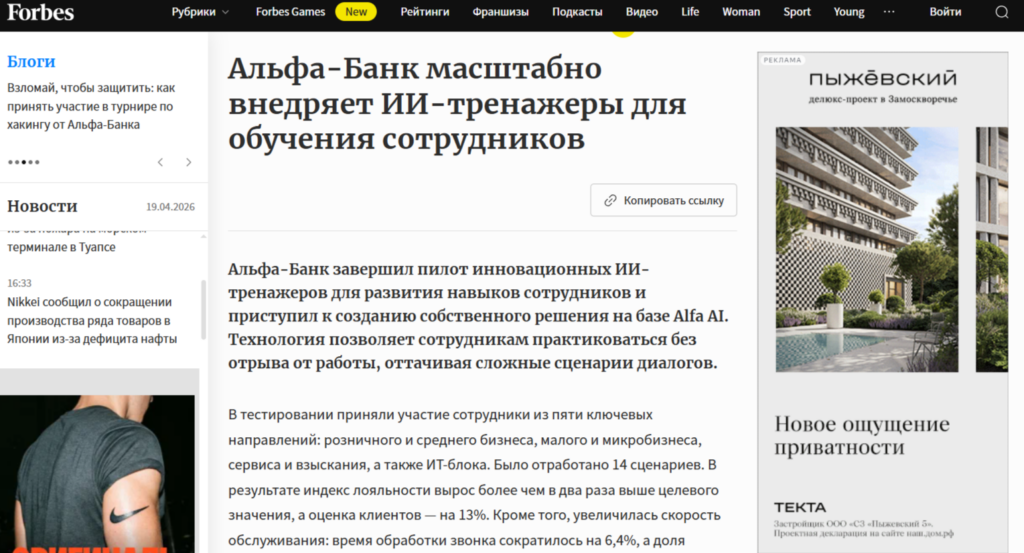Click the РЕКЛАМА label
Viewport: 1024px width, 553px height.
click(x=782, y=60)
